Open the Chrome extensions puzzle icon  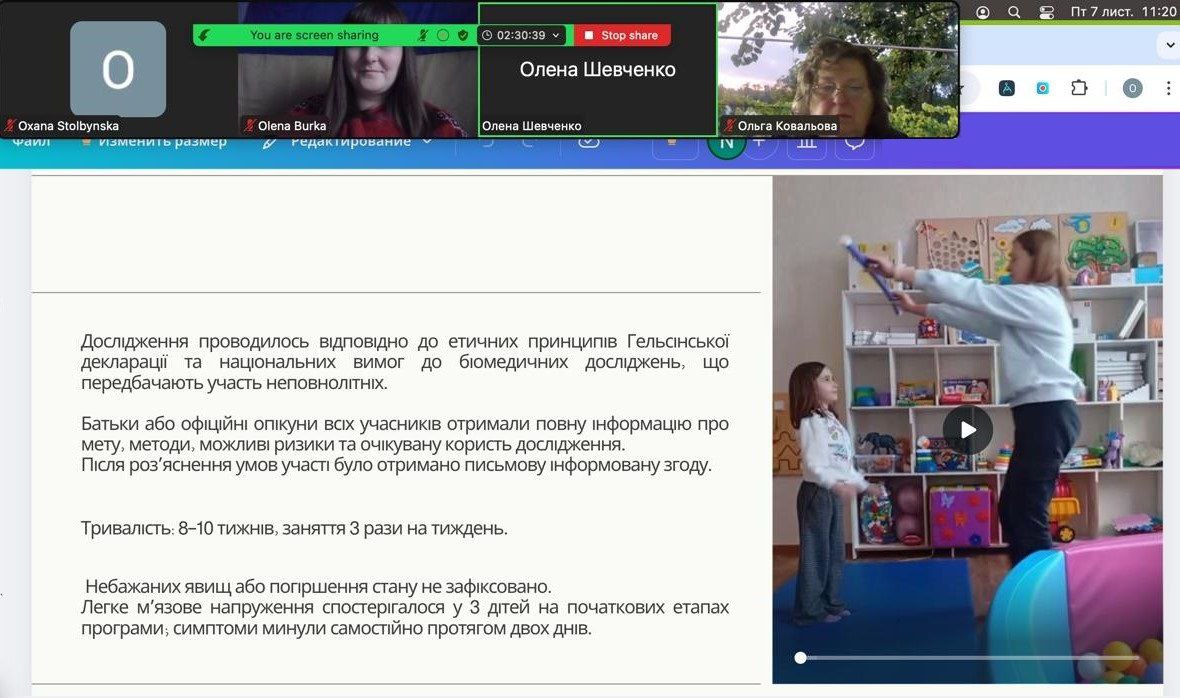(1078, 88)
